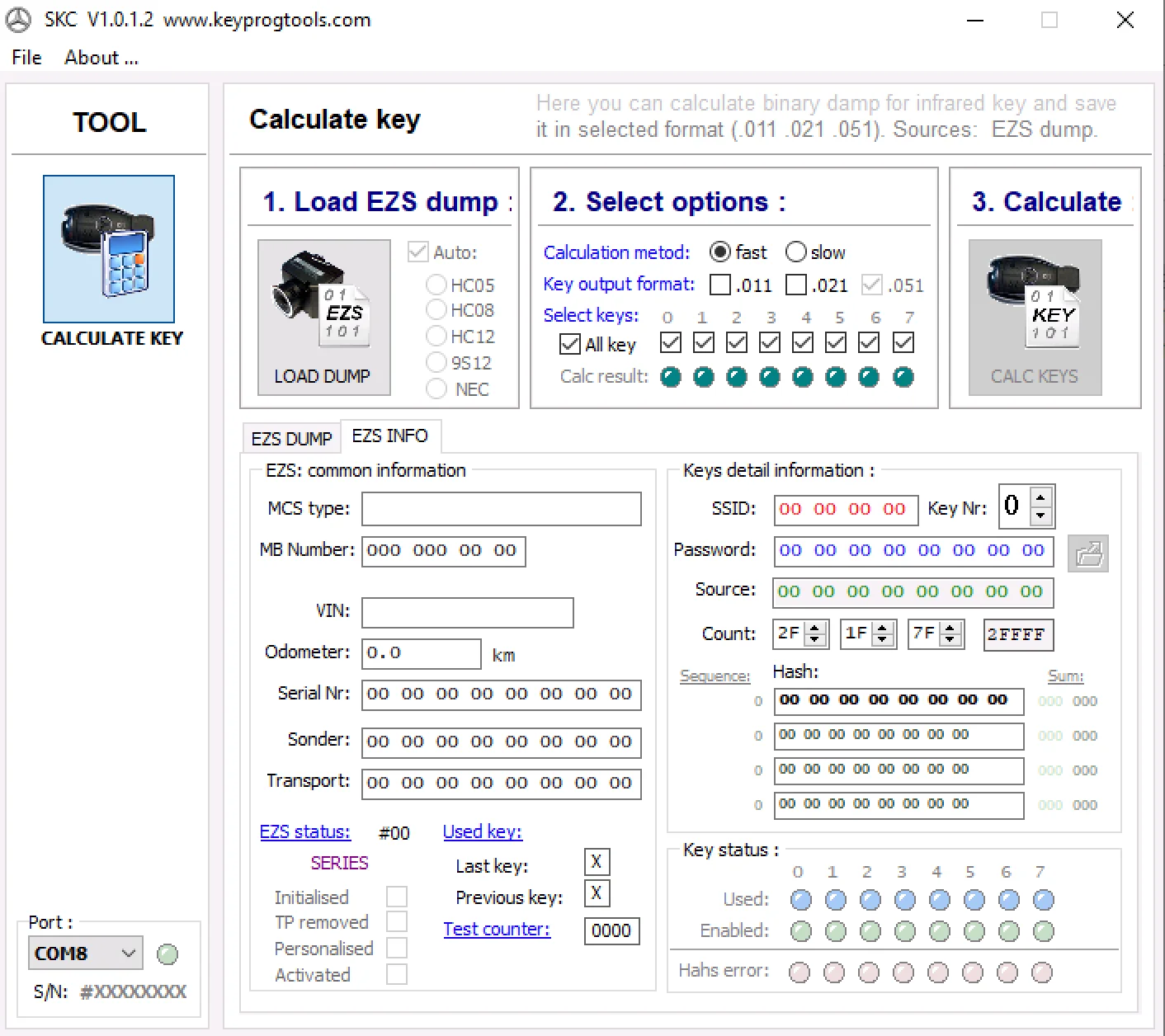Click the EZS status link
1165x1036 pixels.
coord(304,832)
